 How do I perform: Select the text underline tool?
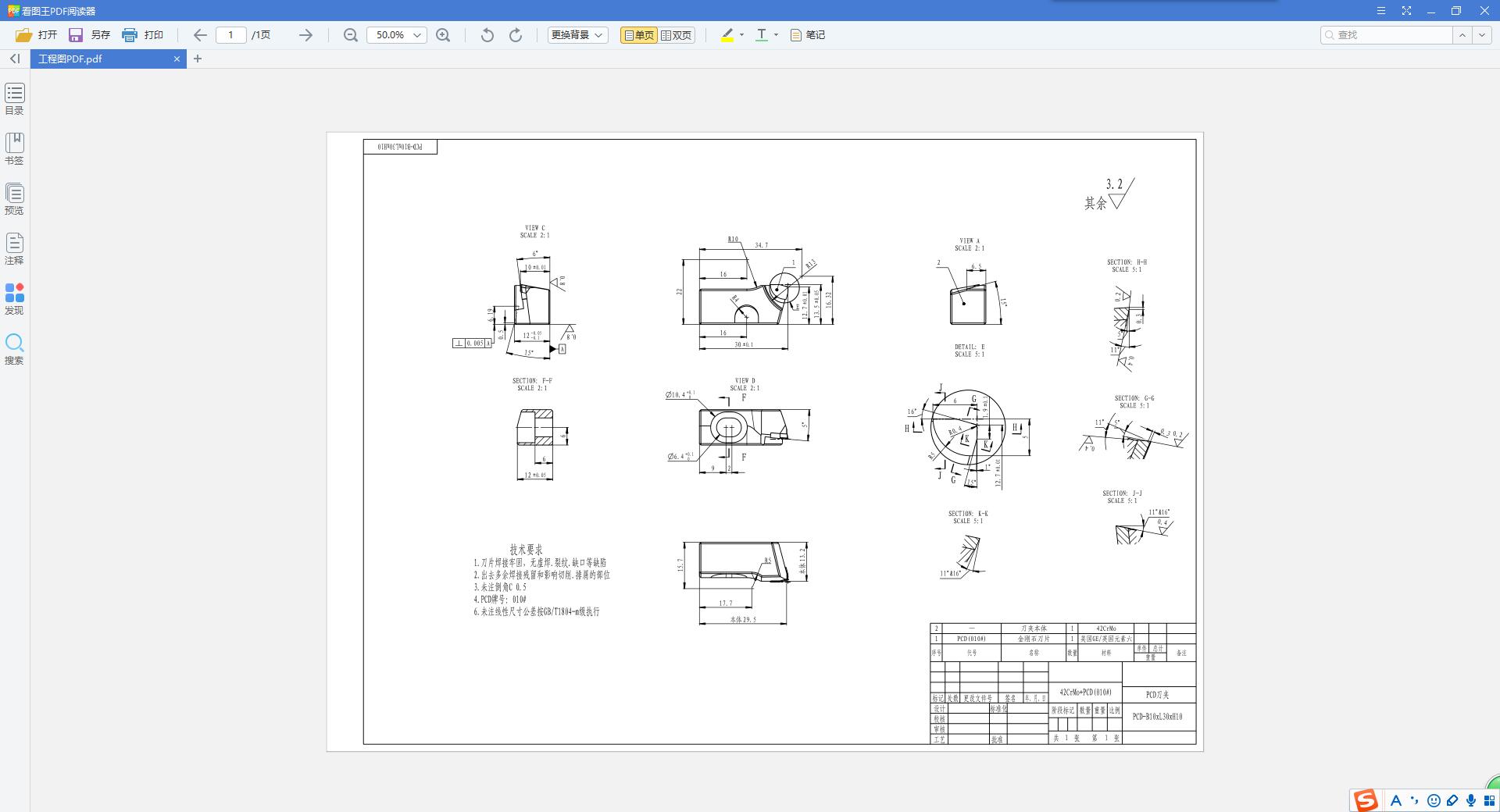[762, 35]
